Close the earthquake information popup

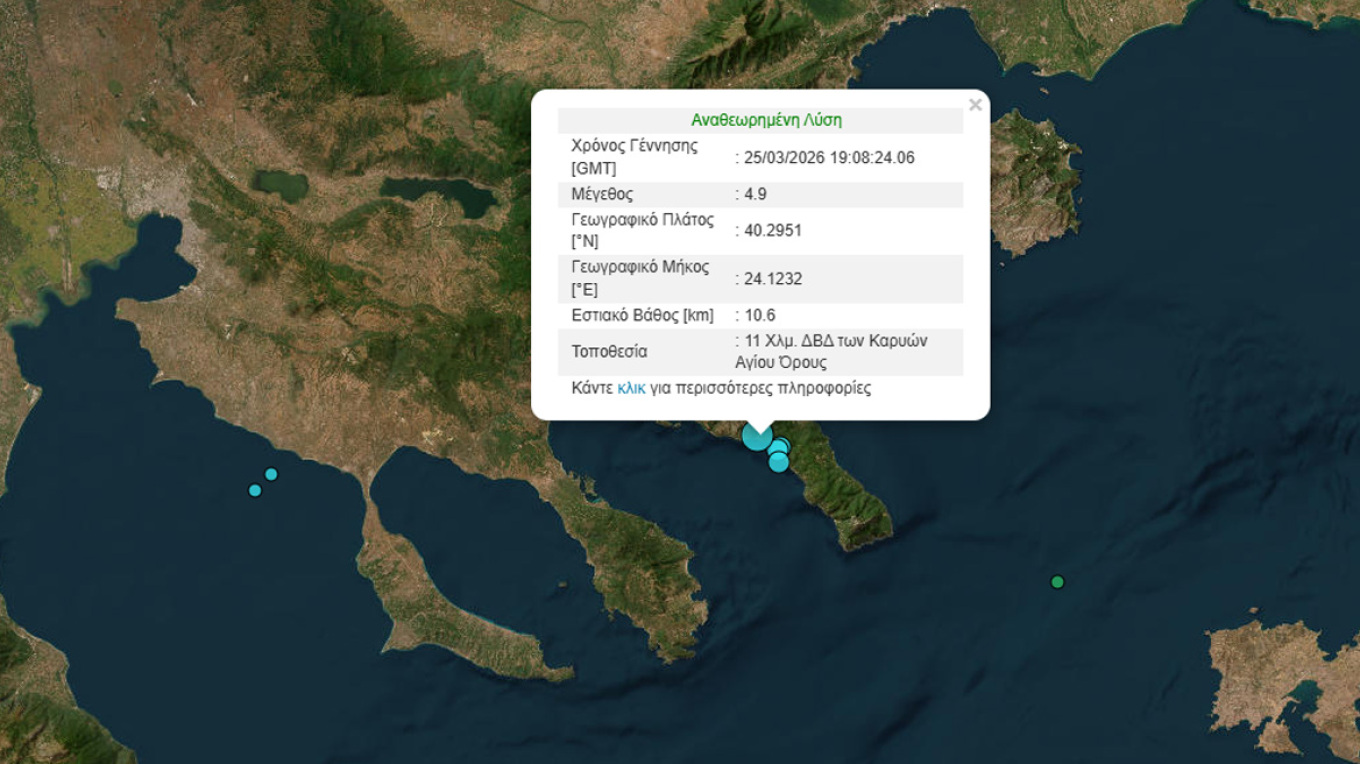(x=975, y=105)
